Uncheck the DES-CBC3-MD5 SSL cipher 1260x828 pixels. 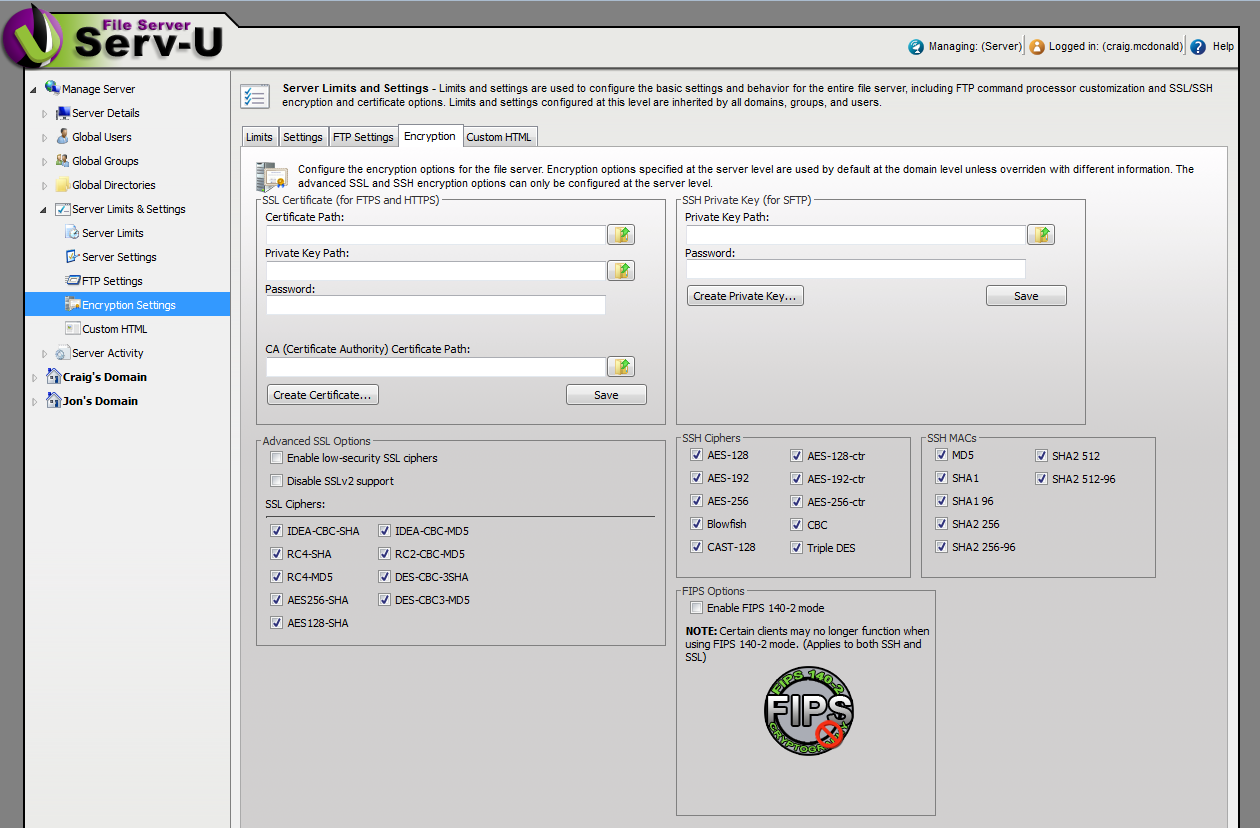tap(385, 600)
